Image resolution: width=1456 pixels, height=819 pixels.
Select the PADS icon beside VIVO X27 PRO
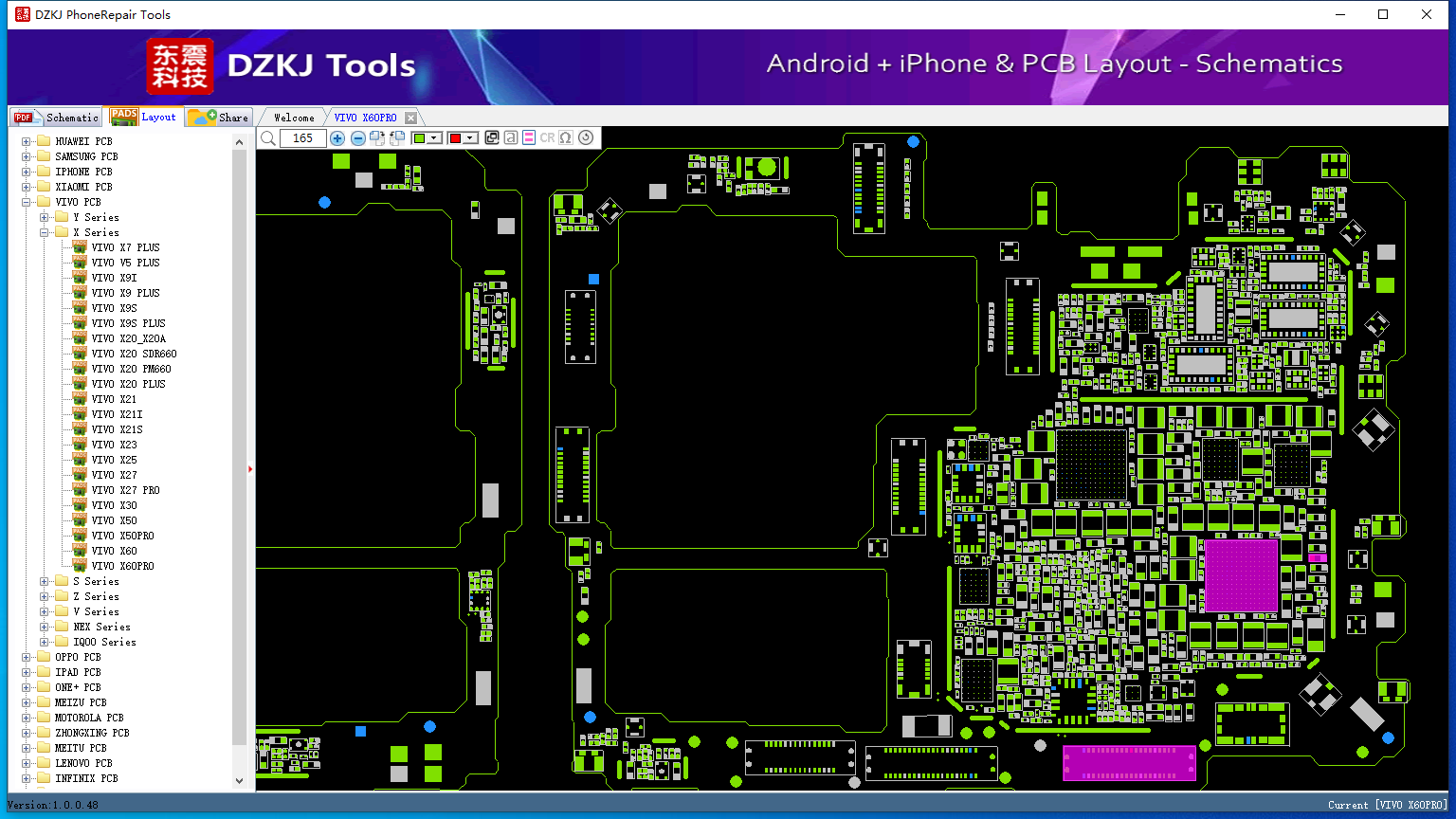[x=80, y=490]
